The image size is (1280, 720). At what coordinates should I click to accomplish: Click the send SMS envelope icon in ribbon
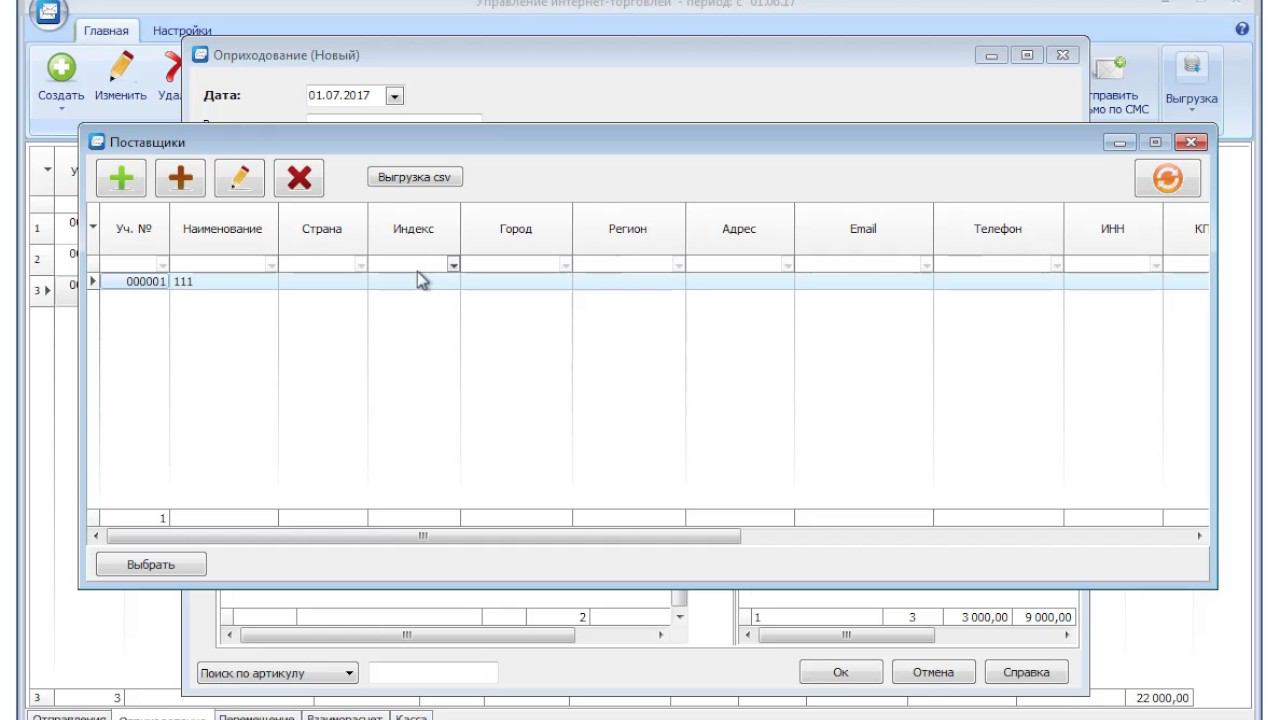[x=1110, y=68]
